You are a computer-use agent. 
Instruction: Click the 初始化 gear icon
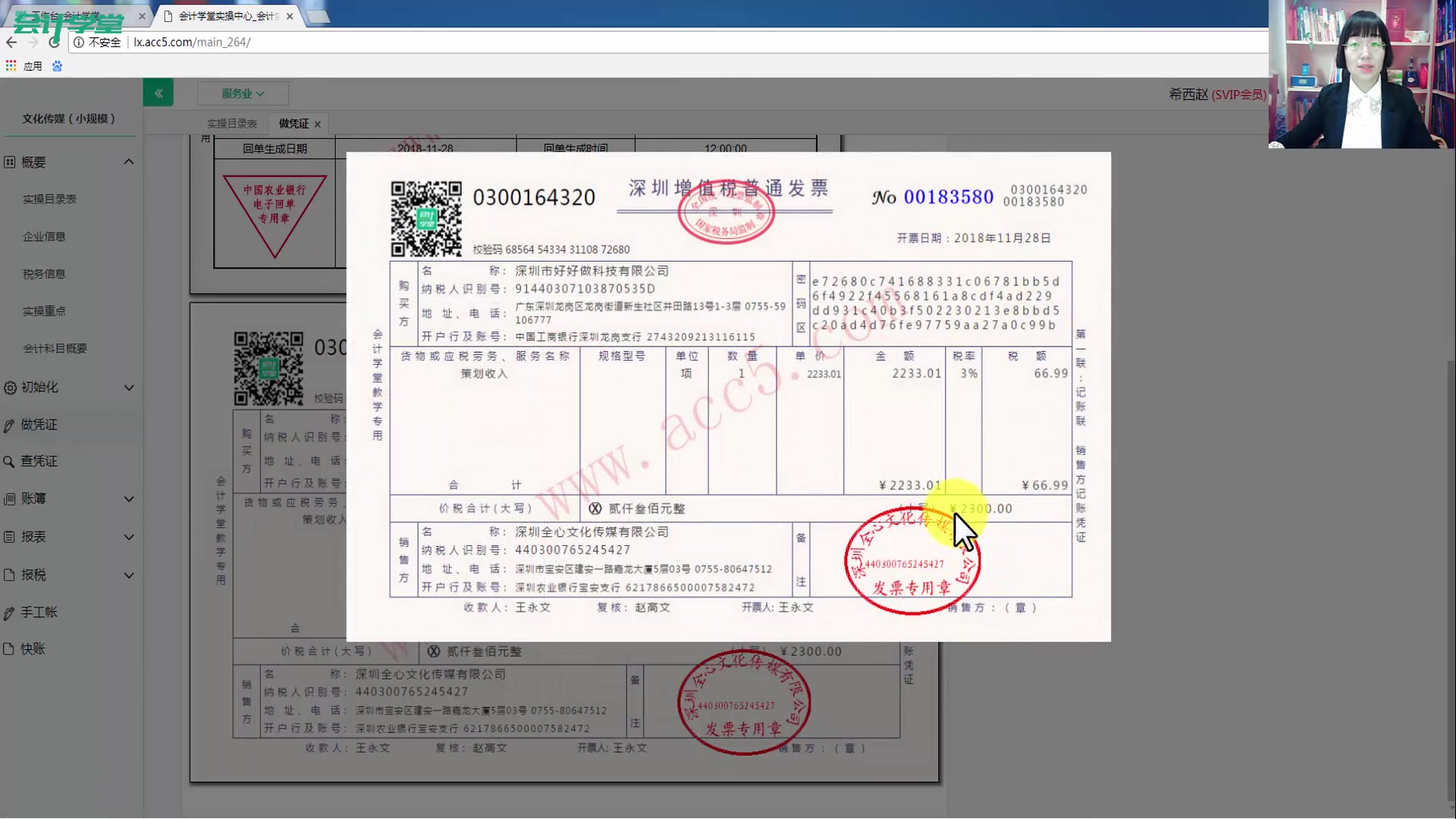[10, 388]
